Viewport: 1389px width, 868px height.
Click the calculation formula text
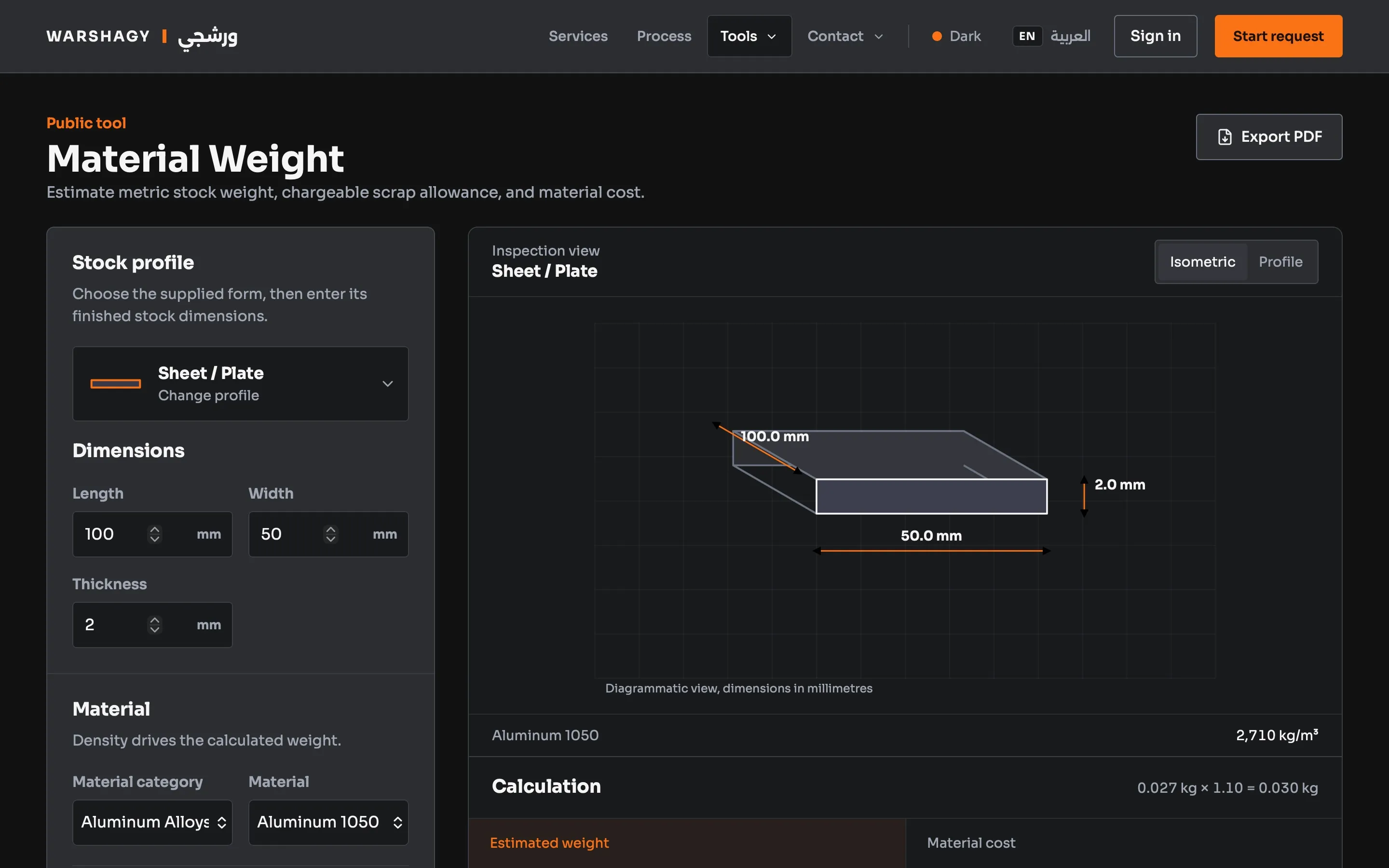(x=1227, y=787)
